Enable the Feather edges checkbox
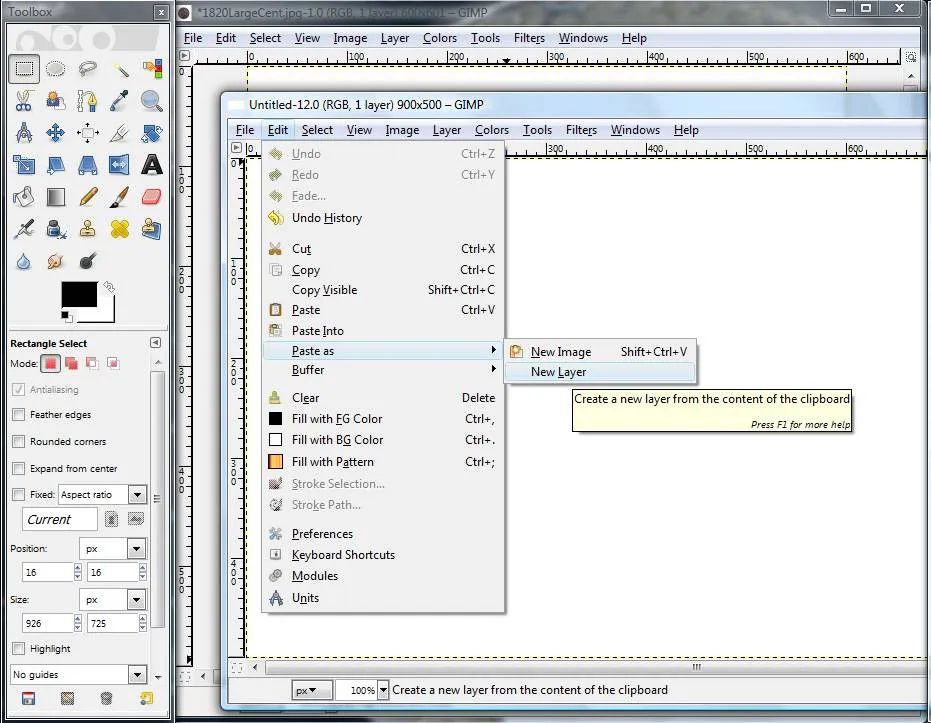 click(x=18, y=414)
